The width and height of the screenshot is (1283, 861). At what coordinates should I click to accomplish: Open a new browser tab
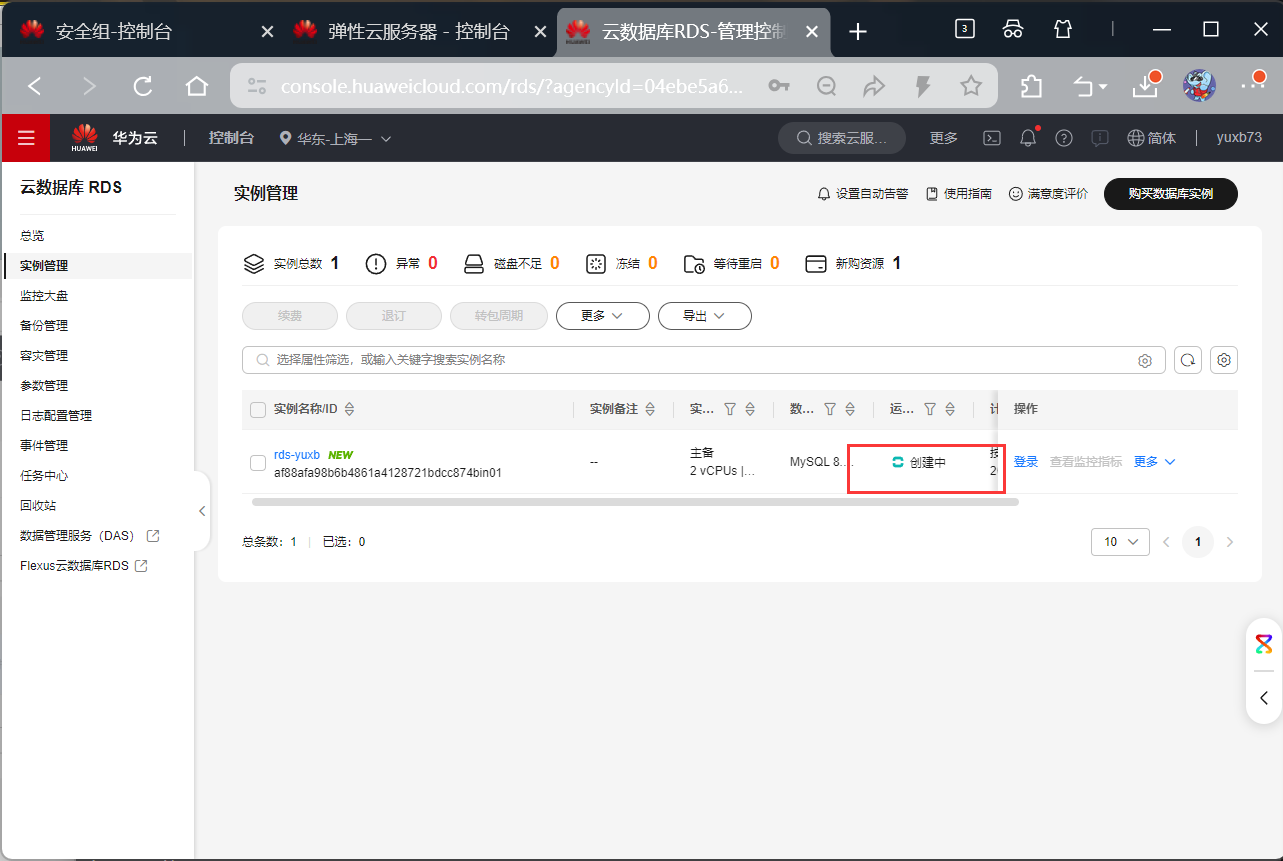[857, 31]
